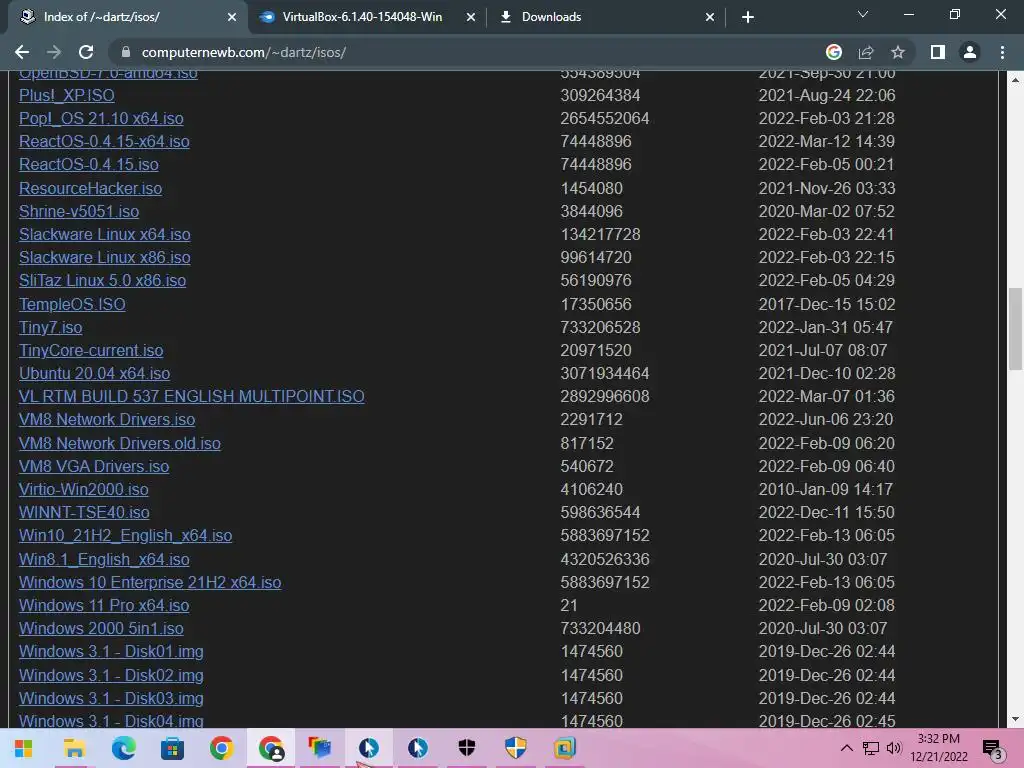The height and width of the screenshot is (768, 1024).
Task: Open the Tiny7.iso link
Action: (x=50, y=327)
